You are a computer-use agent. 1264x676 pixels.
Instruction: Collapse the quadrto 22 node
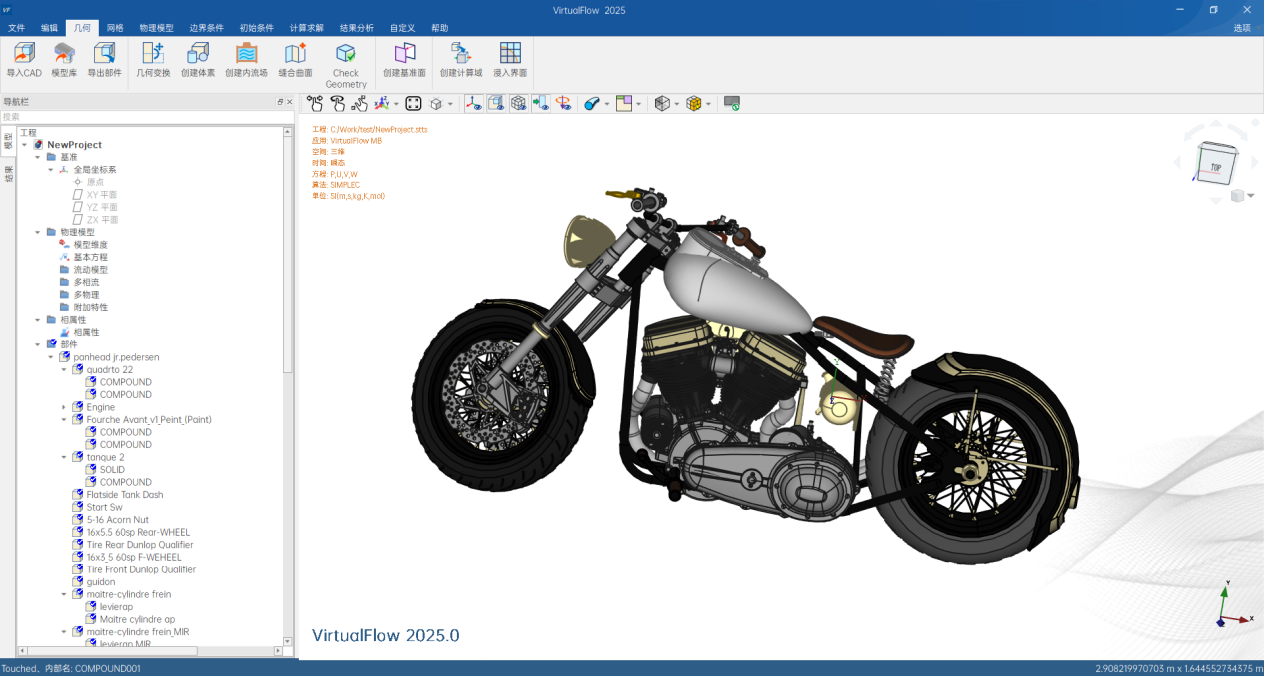click(x=65, y=370)
